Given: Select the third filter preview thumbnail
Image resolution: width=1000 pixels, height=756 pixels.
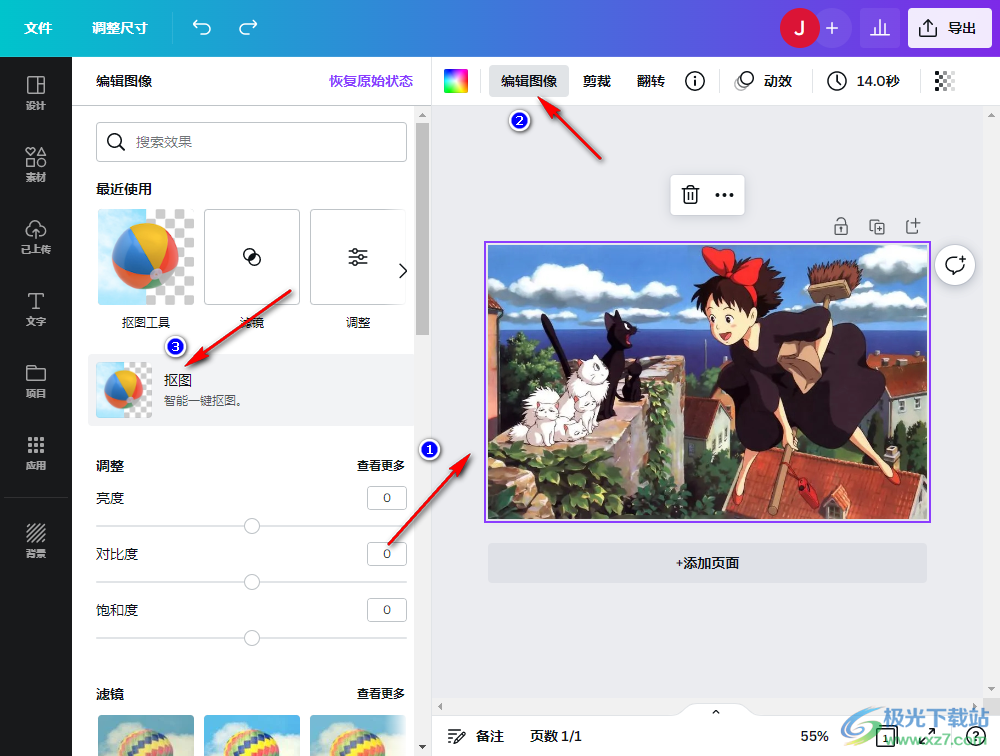Looking at the screenshot, I should pyautogui.click(x=358, y=735).
